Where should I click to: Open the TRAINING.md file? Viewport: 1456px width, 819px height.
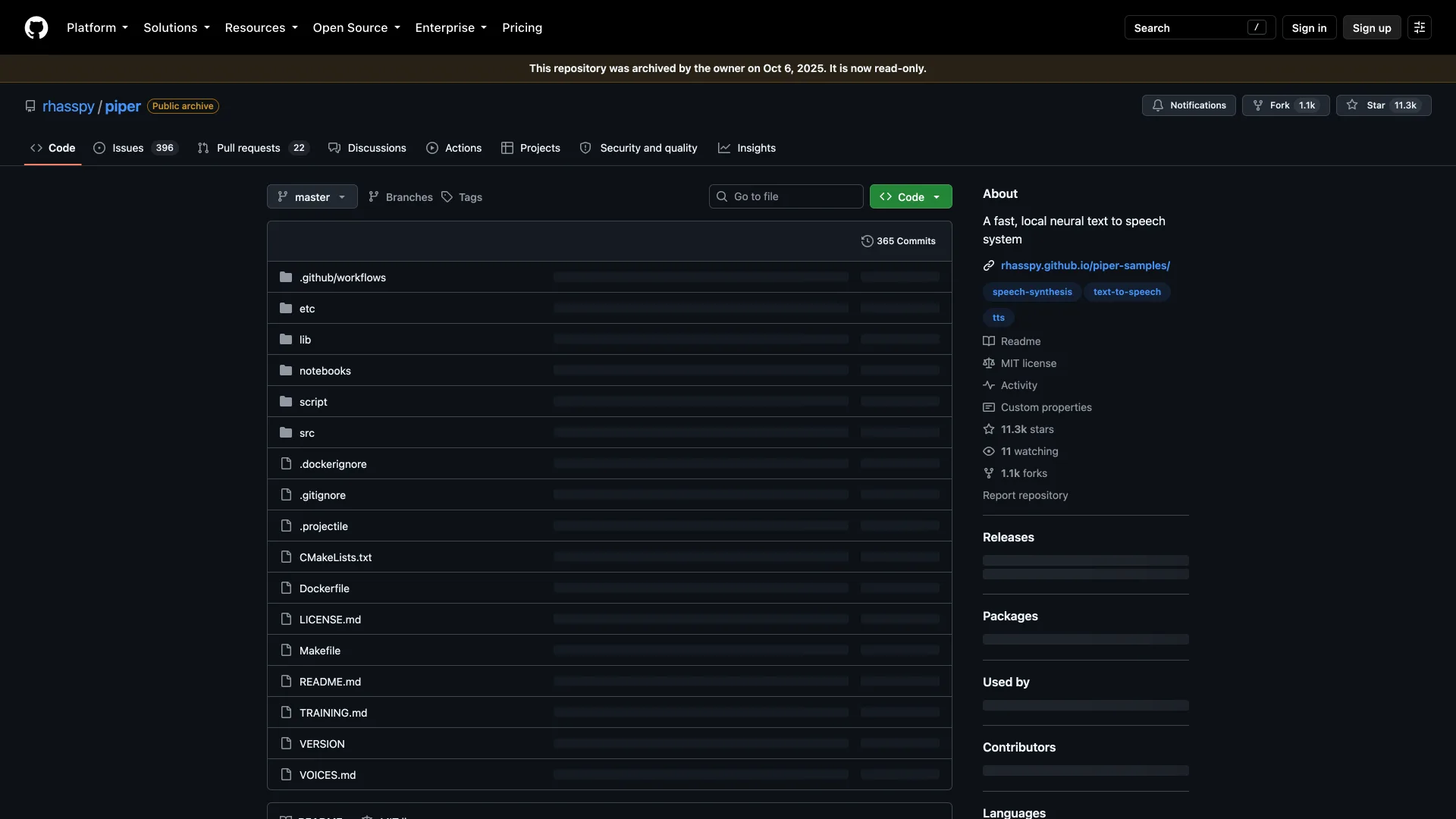[x=333, y=713]
